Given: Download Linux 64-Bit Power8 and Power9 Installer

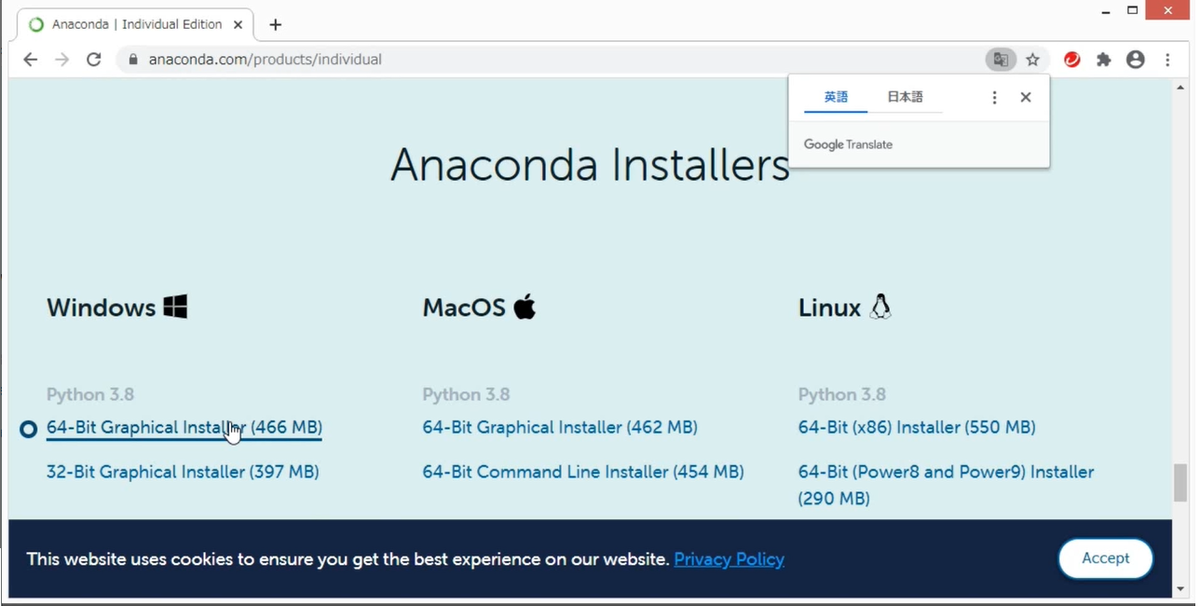Looking at the screenshot, I should tap(946, 485).
